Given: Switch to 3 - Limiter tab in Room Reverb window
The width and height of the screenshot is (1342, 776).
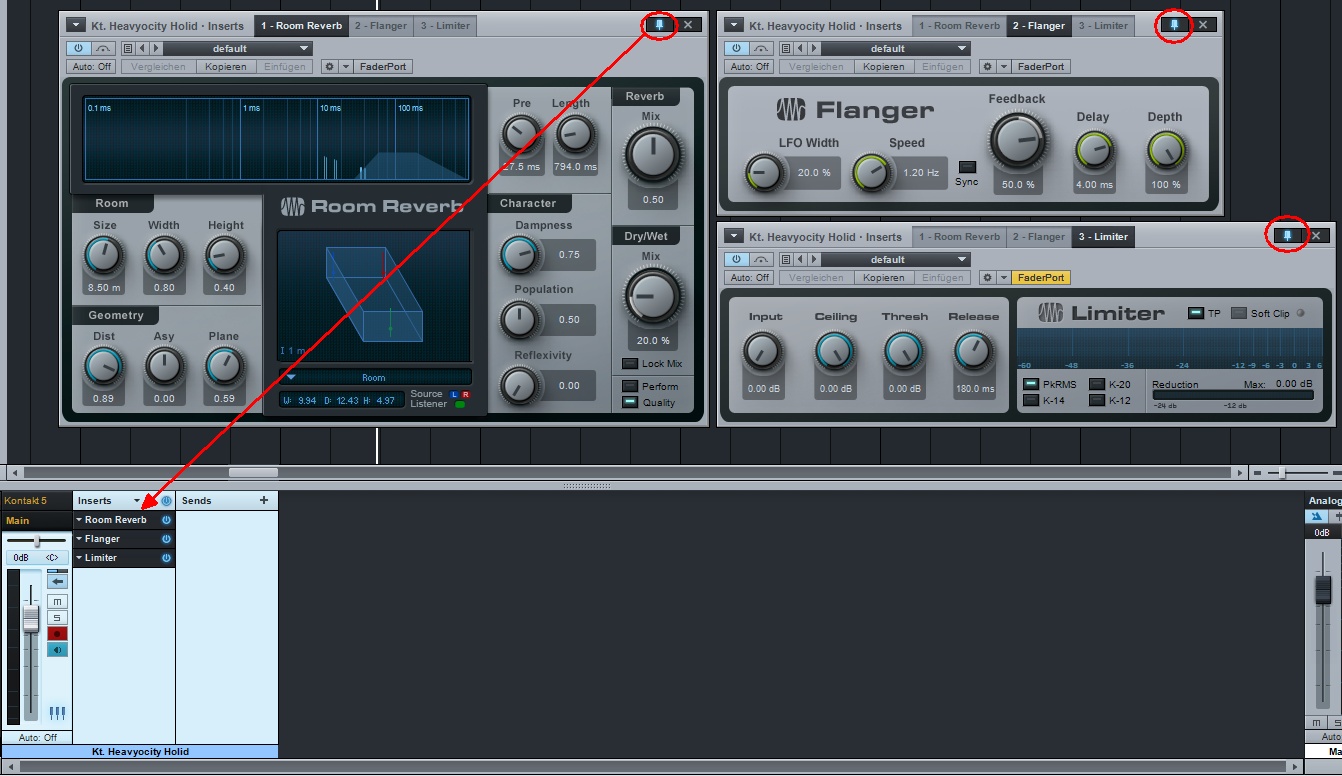Looking at the screenshot, I should click(x=444, y=25).
